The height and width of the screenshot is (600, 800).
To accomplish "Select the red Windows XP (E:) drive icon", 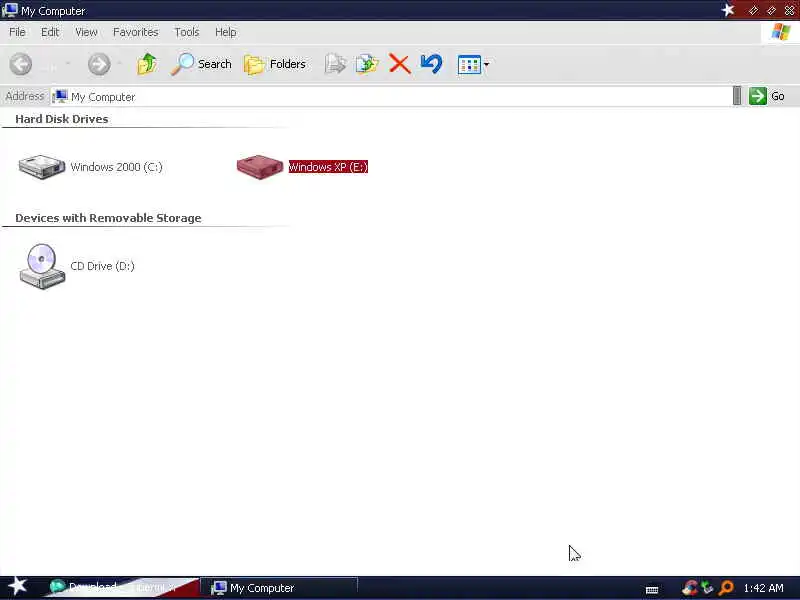I will (x=260, y=167).
